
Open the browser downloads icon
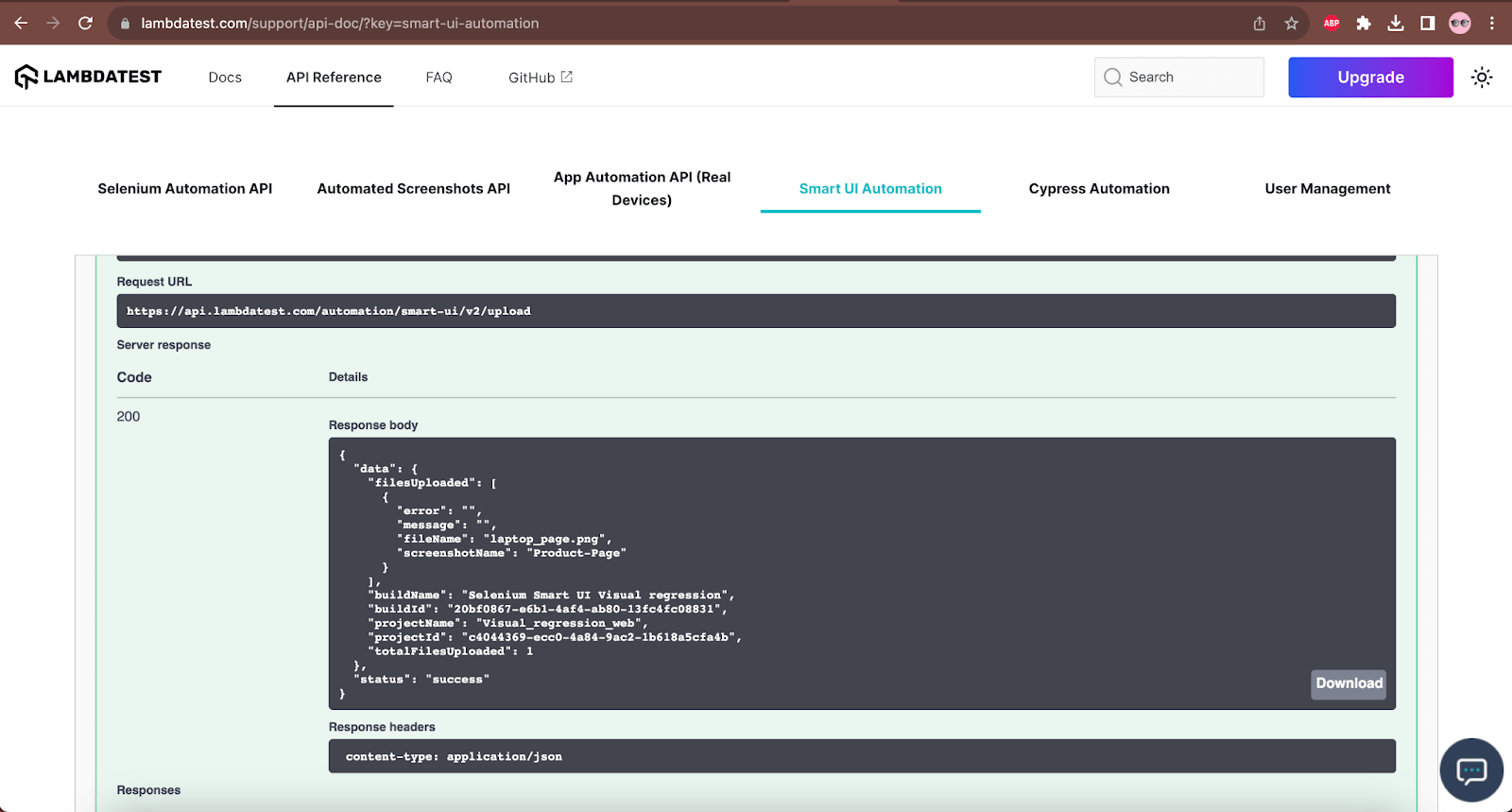click(x=1396, y=24)
